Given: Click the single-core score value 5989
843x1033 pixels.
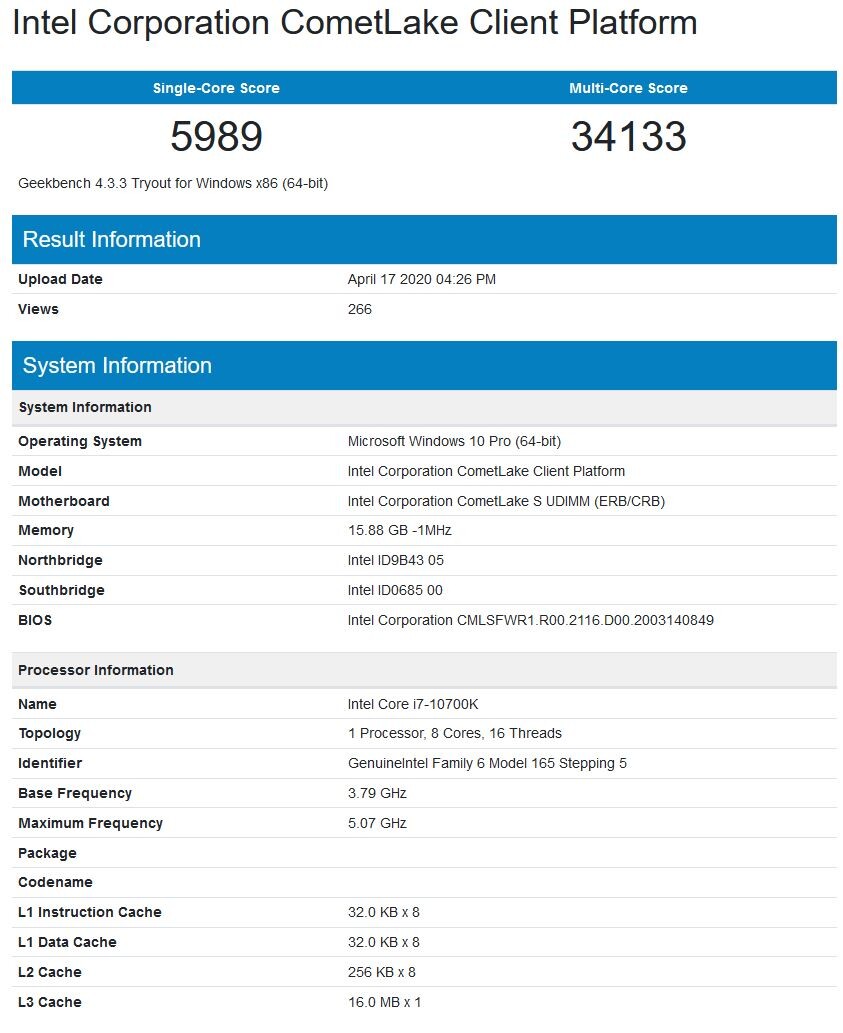Looking at the screenshot, I should [216, 137].
